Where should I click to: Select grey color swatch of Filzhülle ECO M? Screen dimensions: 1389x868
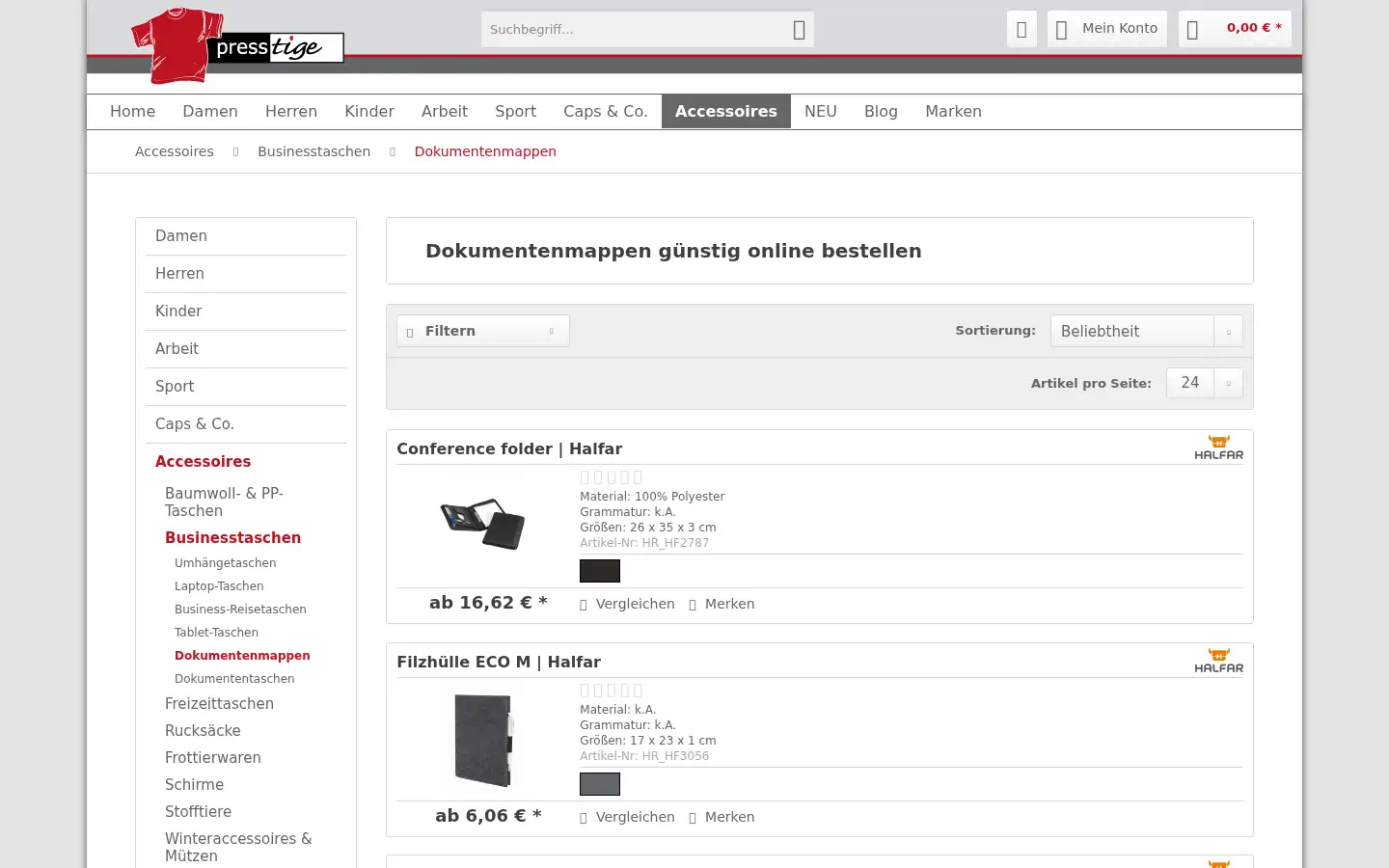pos(600,784)
